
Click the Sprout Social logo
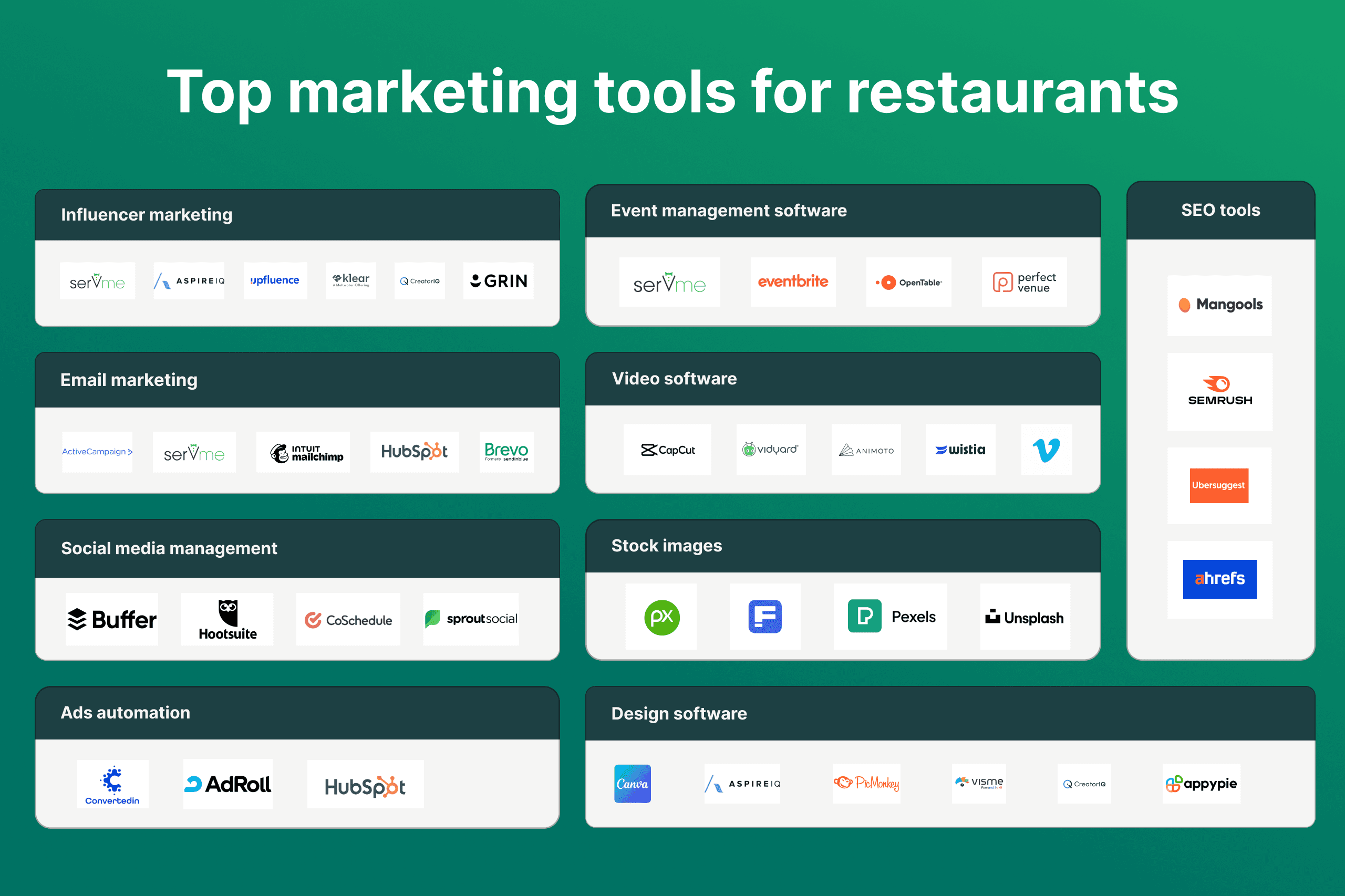471,619
